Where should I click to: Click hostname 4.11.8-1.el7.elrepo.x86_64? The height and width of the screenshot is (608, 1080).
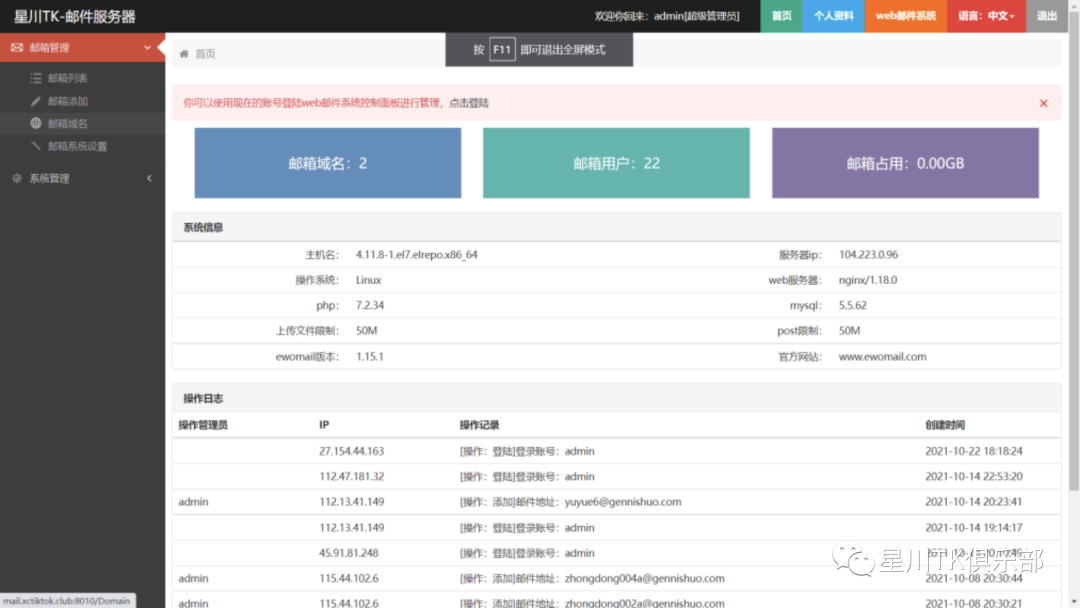click(417, 255)
